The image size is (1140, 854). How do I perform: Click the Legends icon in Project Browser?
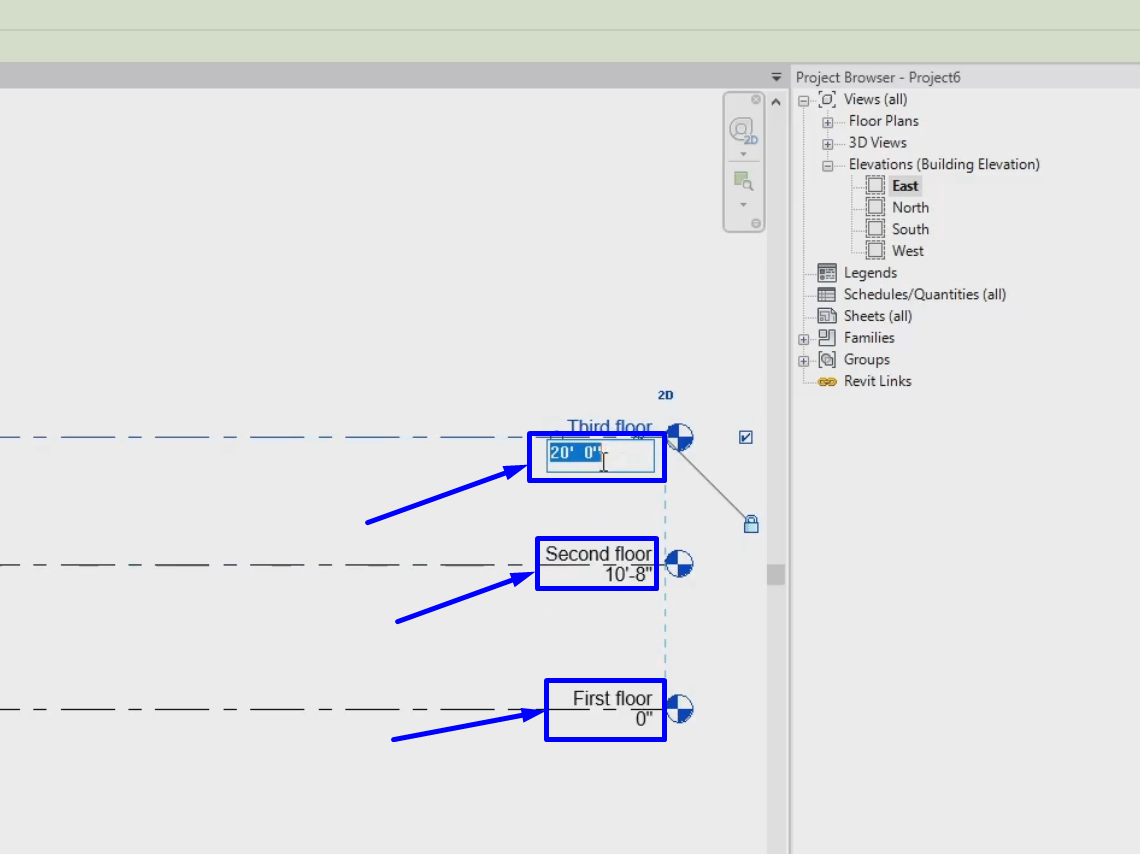827,272
